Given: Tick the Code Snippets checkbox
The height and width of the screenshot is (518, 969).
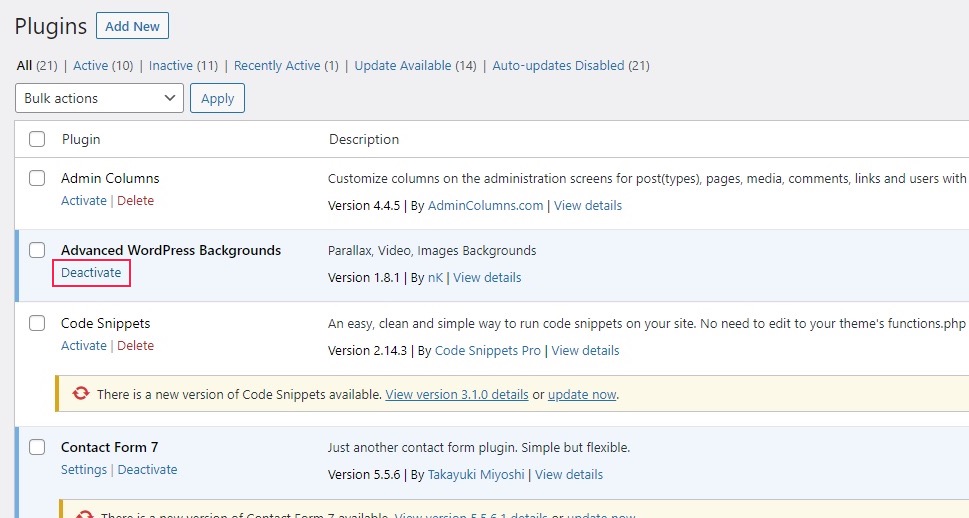Looking at the screenshot, I should (37, 323).
